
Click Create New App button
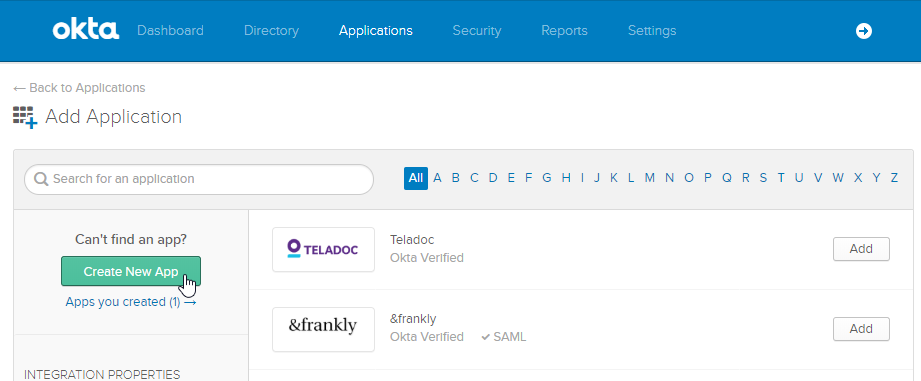pos(131,271)
